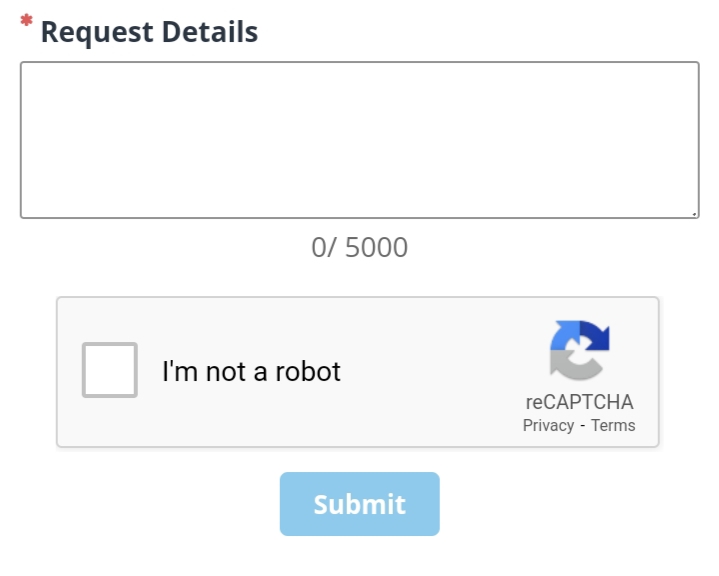
Task: Click the "reCAPTCHA" brand text
Action: point(579,402)
